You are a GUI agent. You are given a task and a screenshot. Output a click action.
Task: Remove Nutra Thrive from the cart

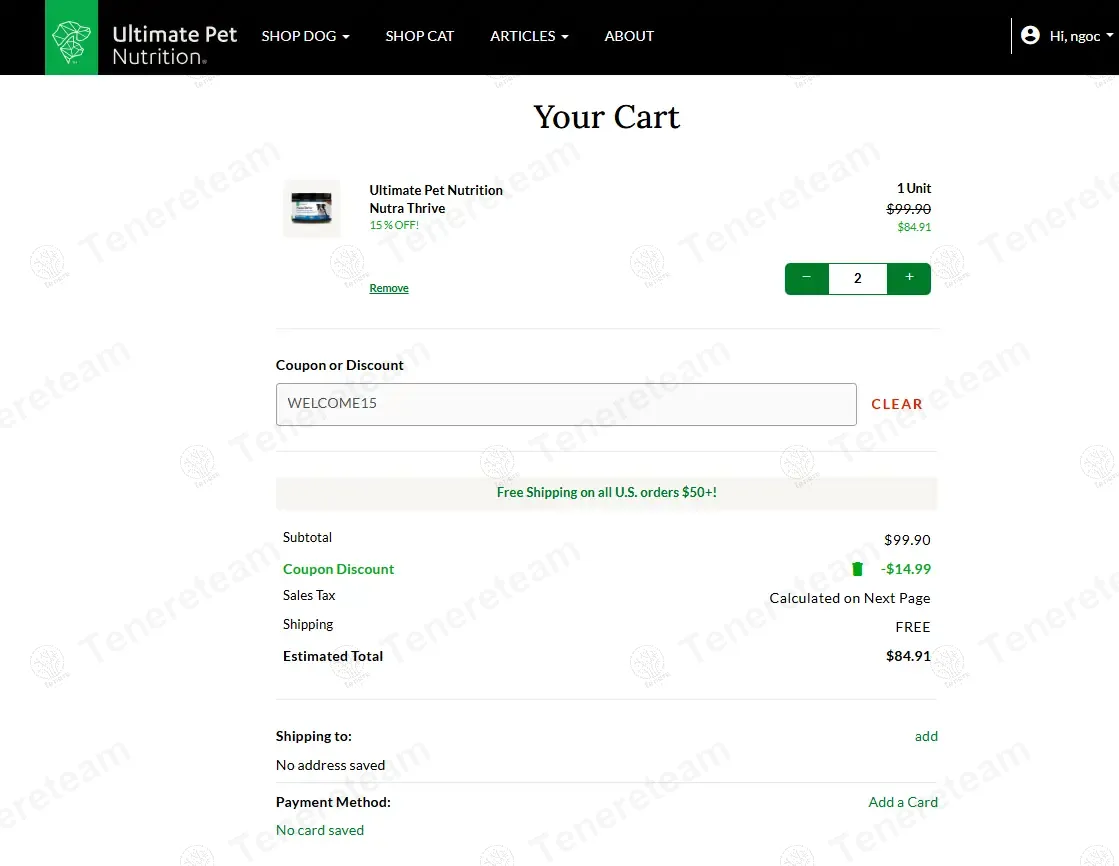tap(389, 288)
